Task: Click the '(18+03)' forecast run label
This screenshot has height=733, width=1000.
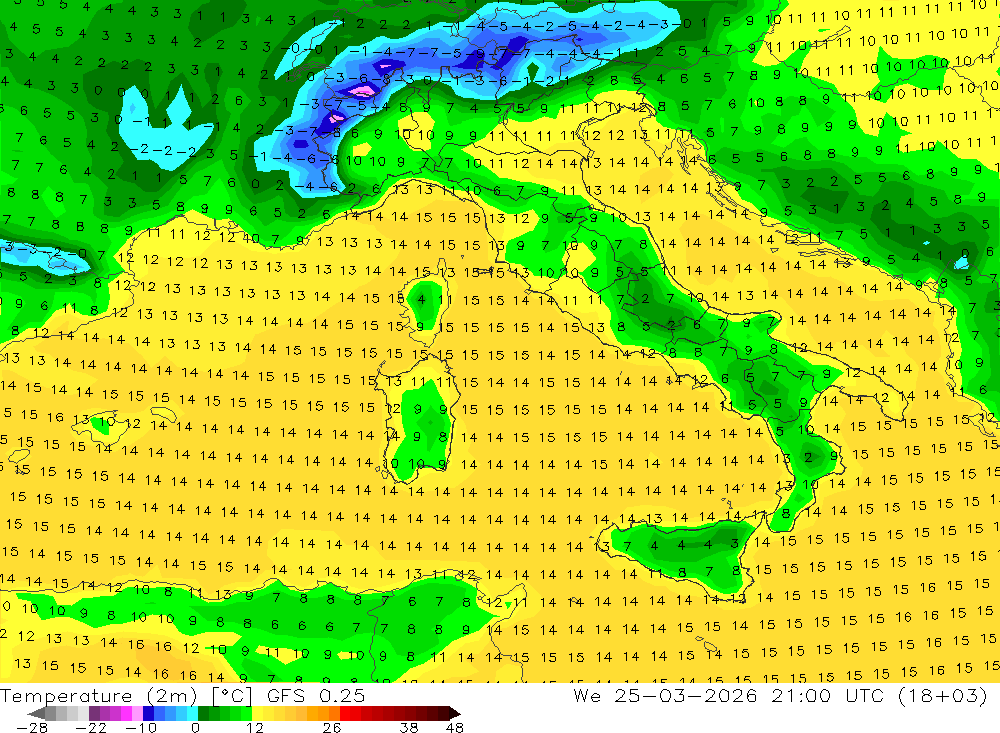Action: (941, 696)
